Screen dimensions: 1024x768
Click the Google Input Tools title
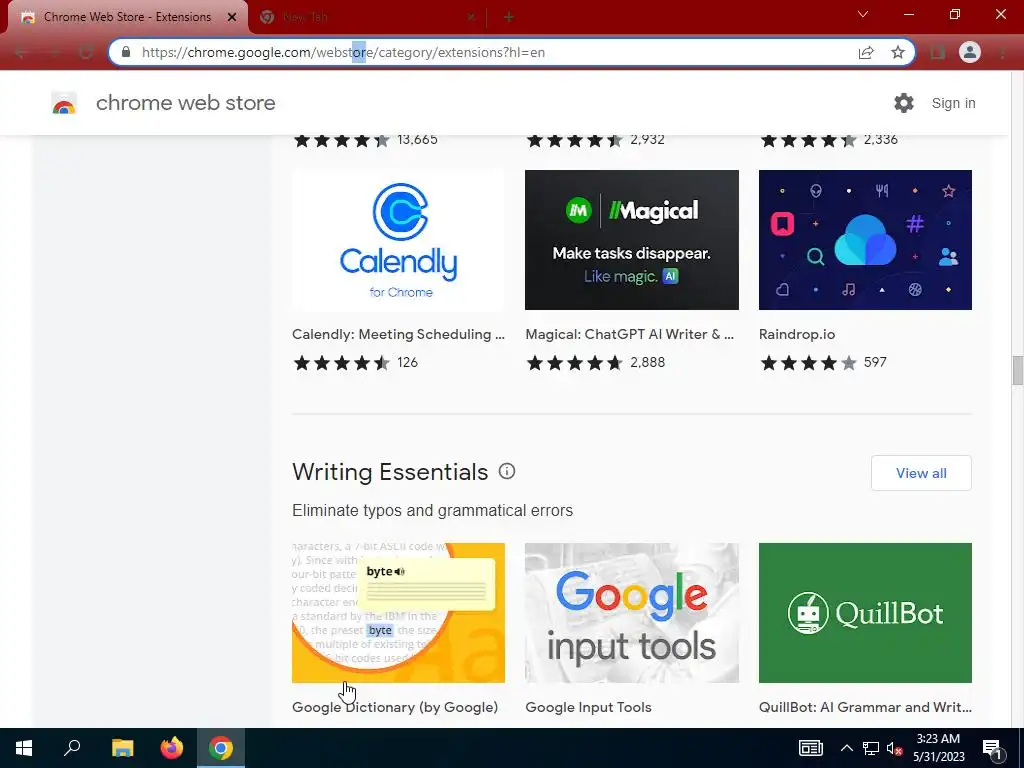pos(588,707)
